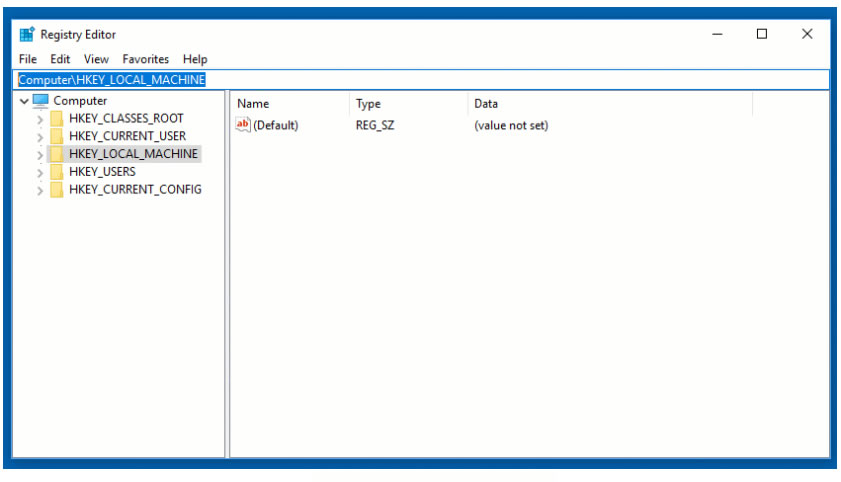Viewport: 841px width, 482px height.
Task: Click the HKEY_CURRENT_USER folder icon
Action: coord(56,136)
